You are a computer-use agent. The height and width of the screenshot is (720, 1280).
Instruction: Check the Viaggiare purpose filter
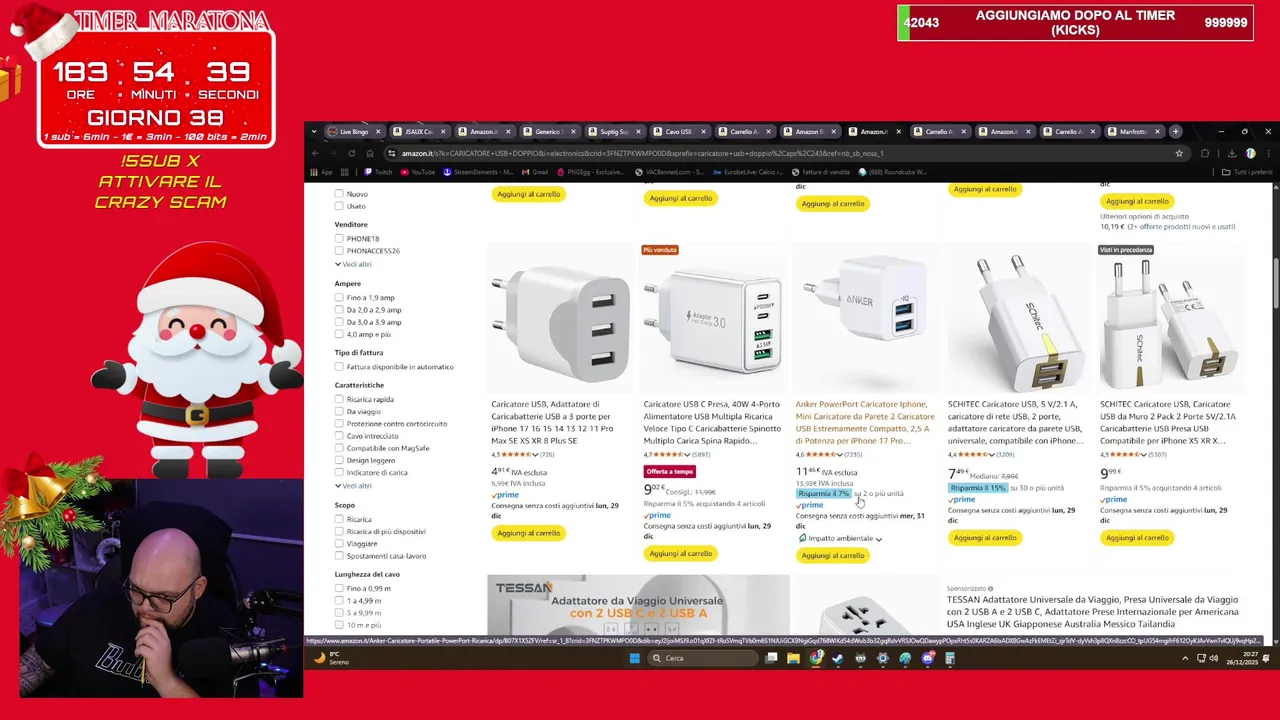[x=339, y=544]
